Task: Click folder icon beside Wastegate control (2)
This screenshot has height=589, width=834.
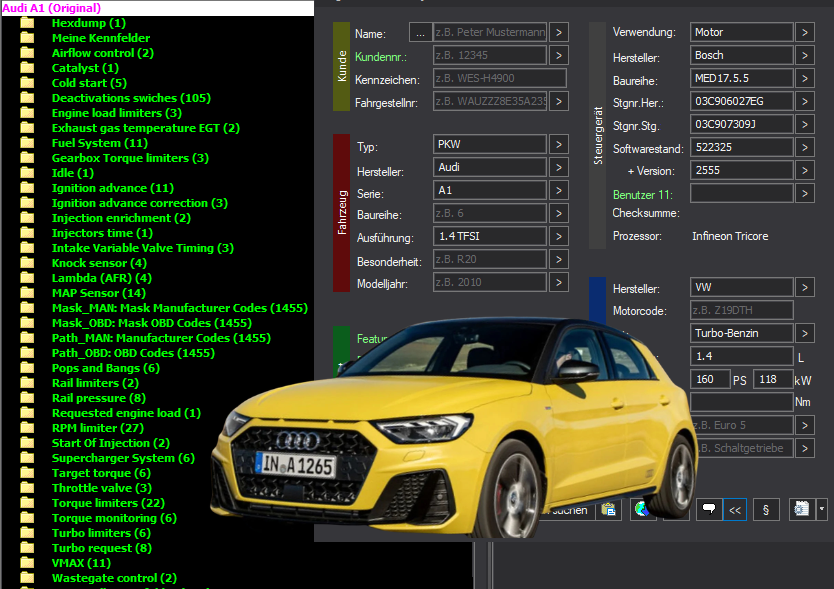Action: (27, 578)
